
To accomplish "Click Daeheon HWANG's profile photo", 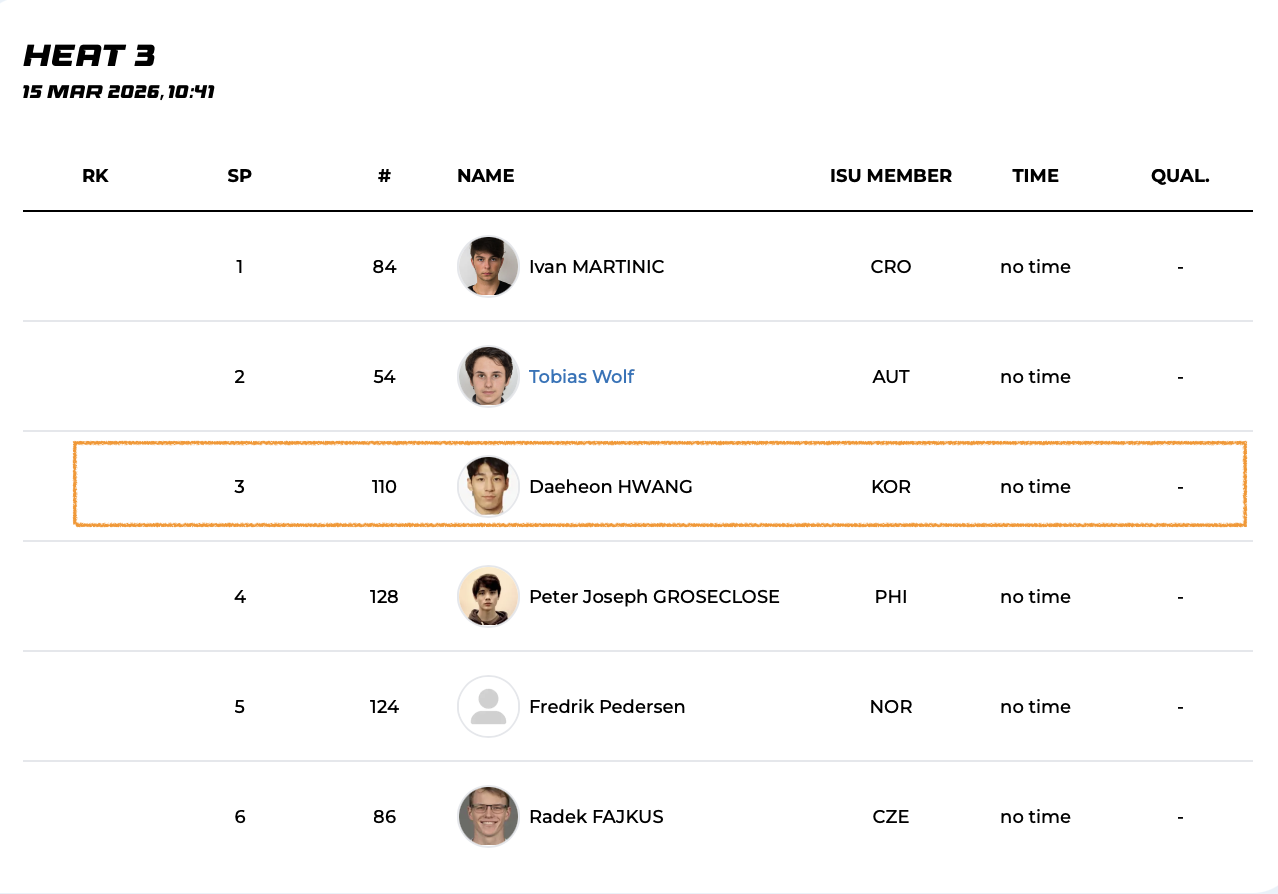I will (x=488, y=487).
